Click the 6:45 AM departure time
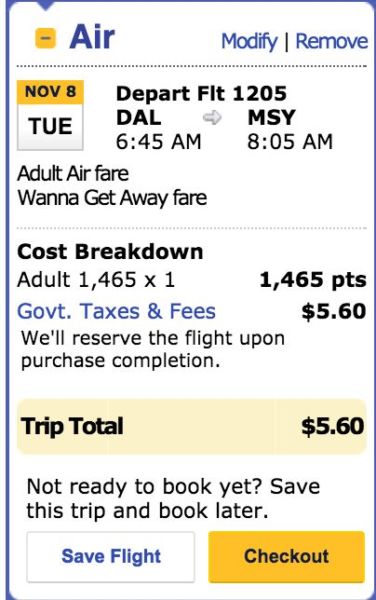Image resolution: width=376 pixels, height=600 pixels. click(159, 142)
